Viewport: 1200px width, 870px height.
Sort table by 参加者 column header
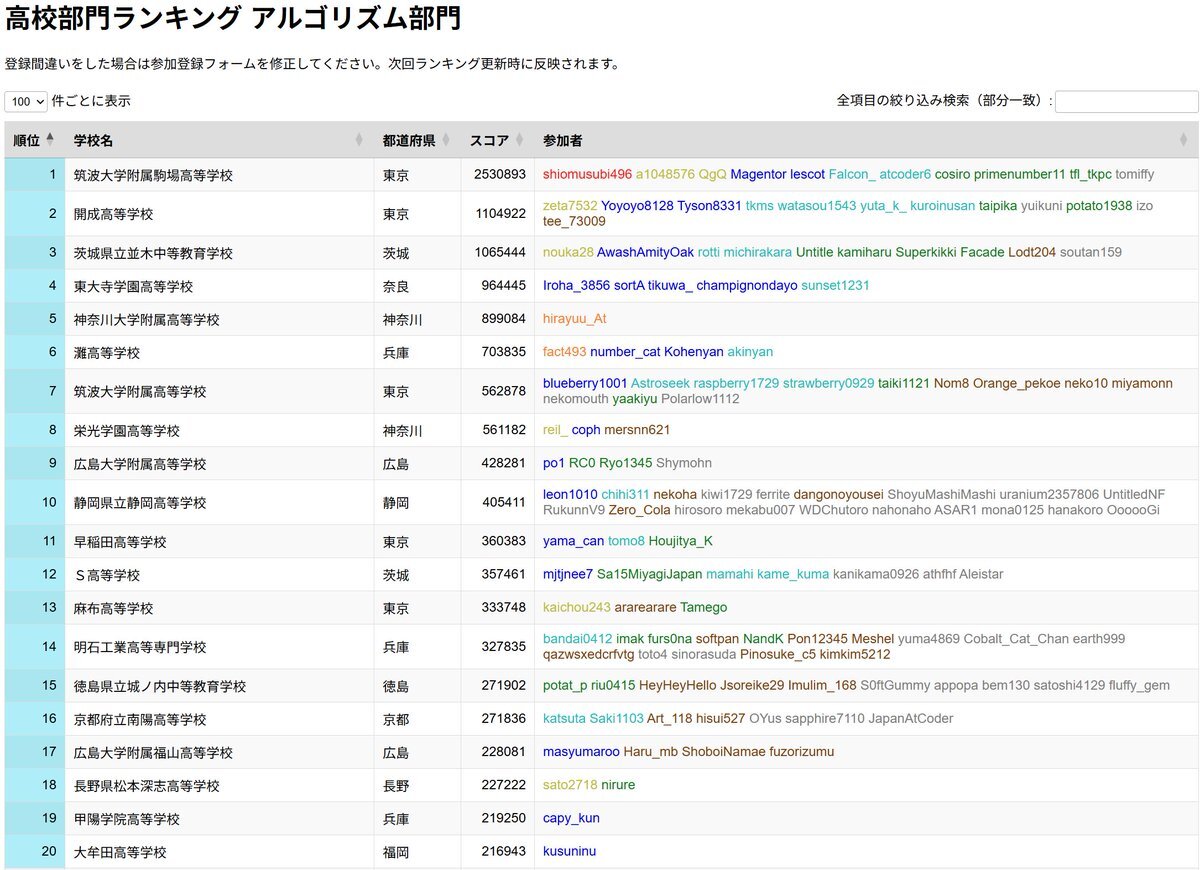[866, 140]
